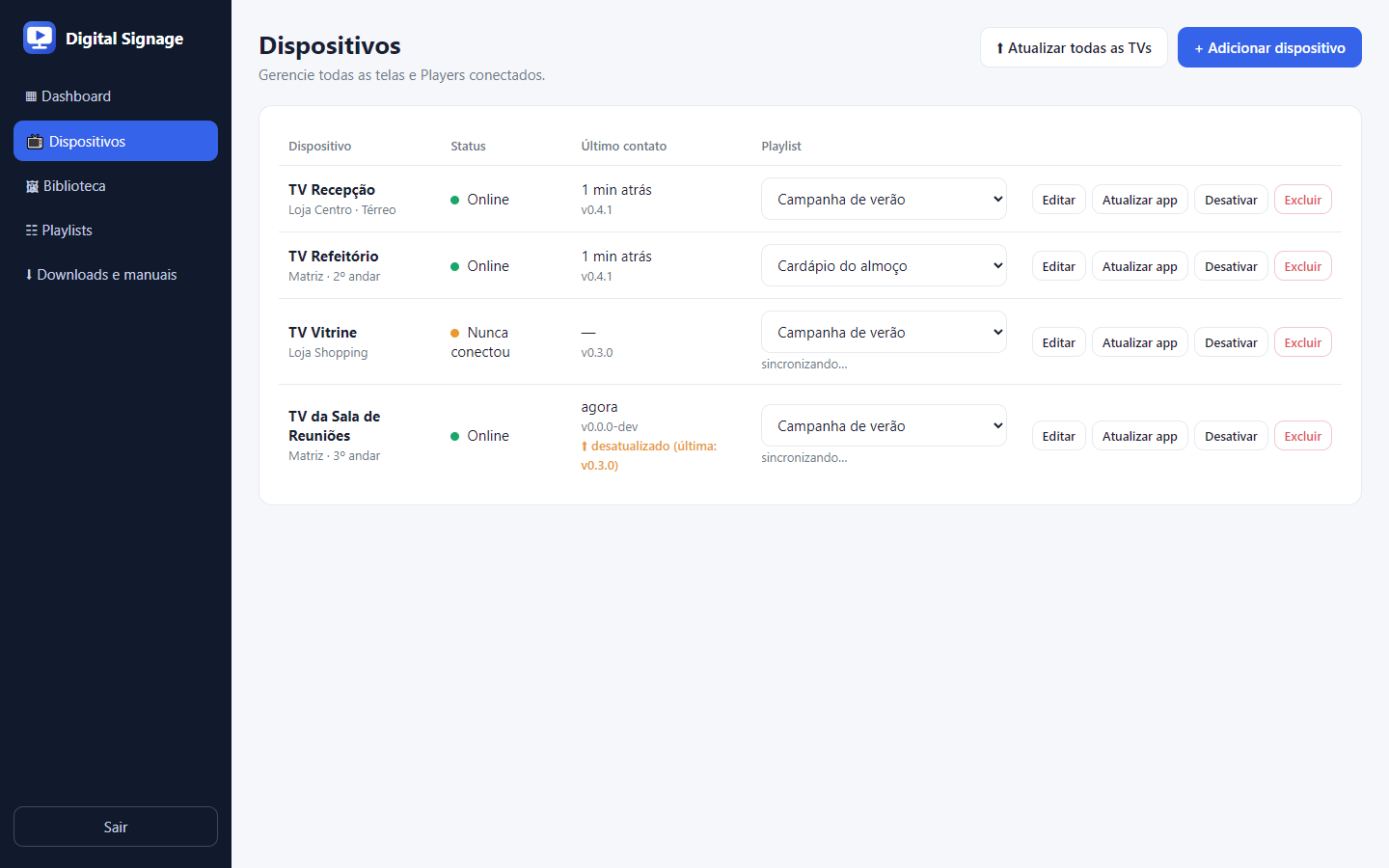Click the 'v0.0.0-dev' version label
Viewport: 1389px width, 868px height.
point(610,427)
